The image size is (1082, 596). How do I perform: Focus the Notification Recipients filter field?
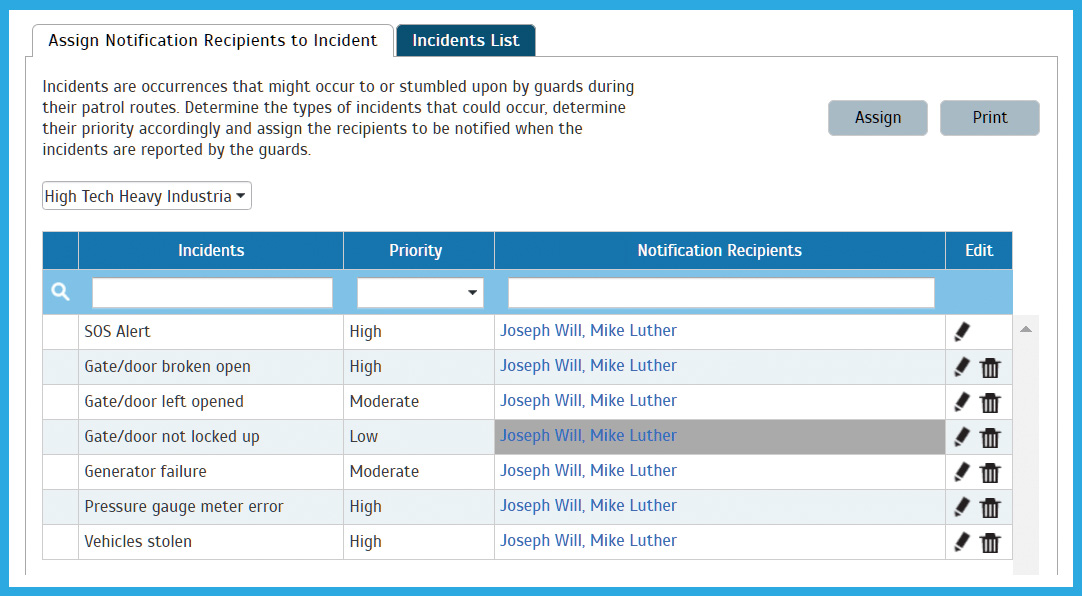pyautogui.click(x=721, y=293)
